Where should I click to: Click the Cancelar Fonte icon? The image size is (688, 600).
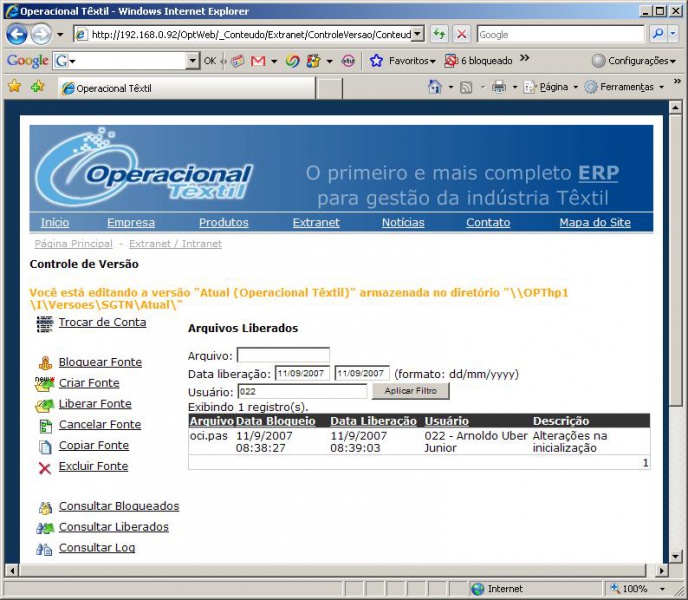click(x=44, y=425)
